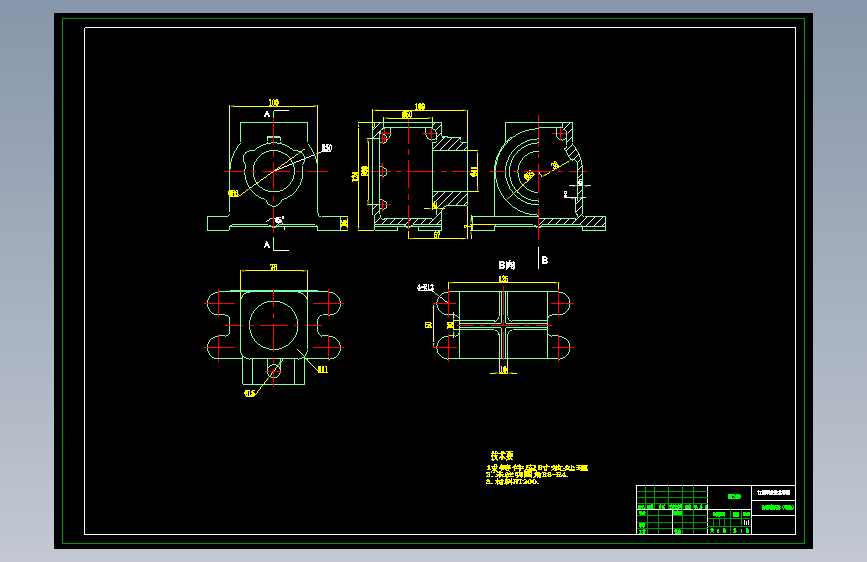Click the upper 'A' section cut marker
The height and width of the screenshot is (562, 867).
[267, 114]
